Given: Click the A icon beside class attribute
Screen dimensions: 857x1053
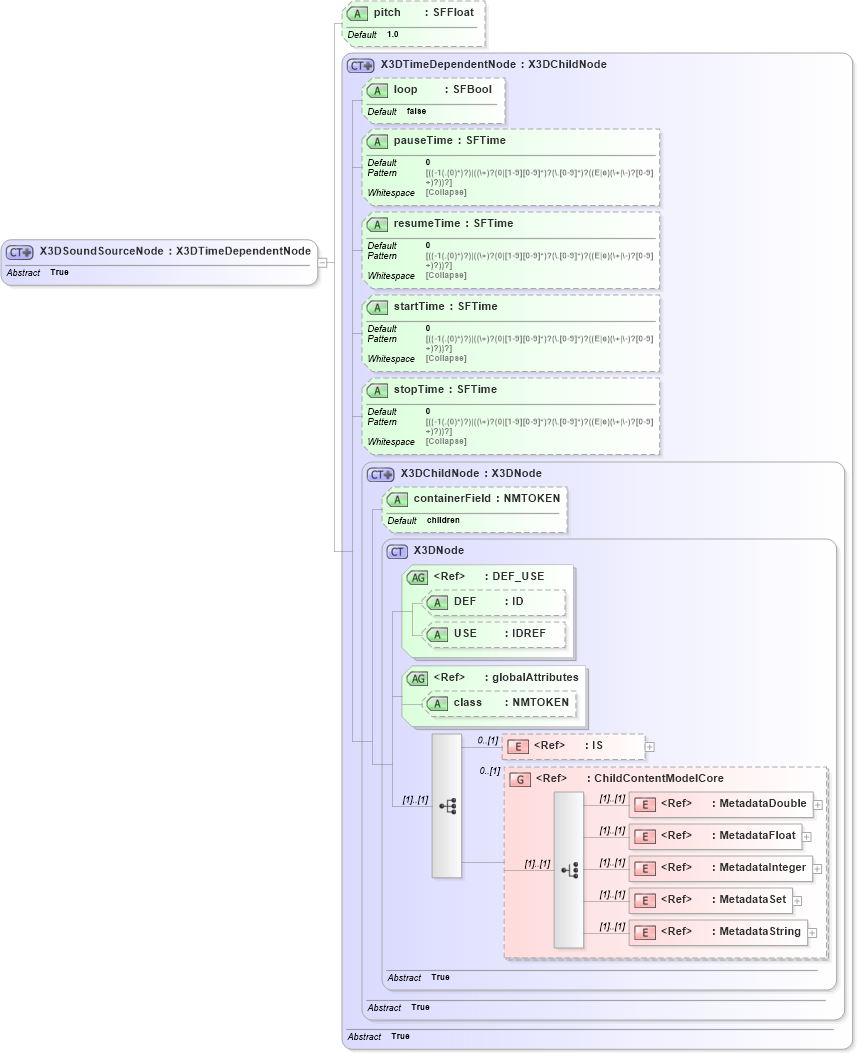Looking at the screenshot, I should [437, 704].
